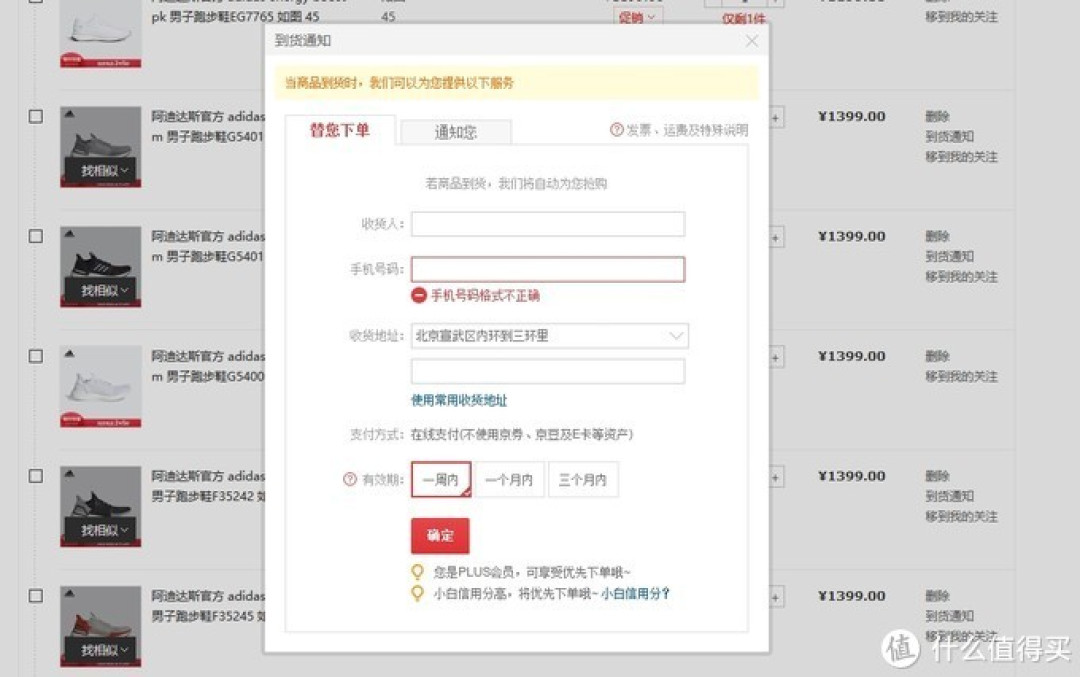Click the PLUS会员 lightbulb tip icon
The height and width of the screenshot is (677, 1080).
(417, 572)
